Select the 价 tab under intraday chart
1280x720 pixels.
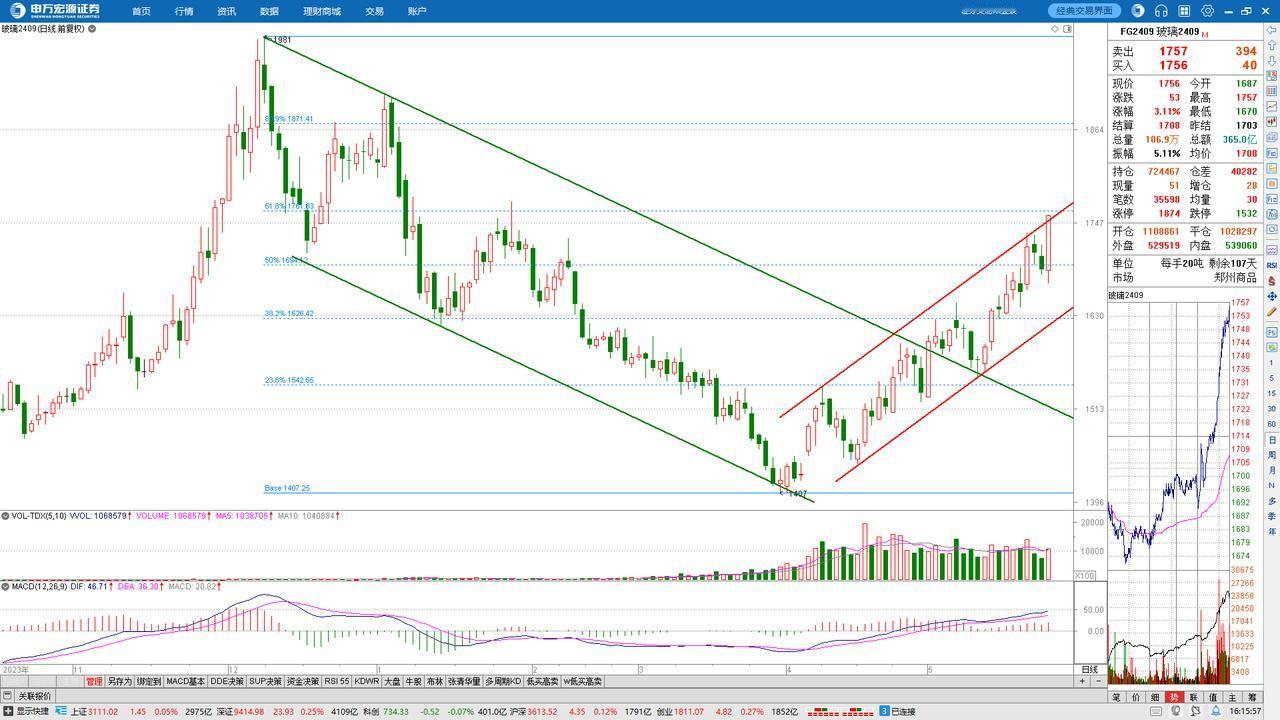pyautogui.click(x=1136, y=697)
